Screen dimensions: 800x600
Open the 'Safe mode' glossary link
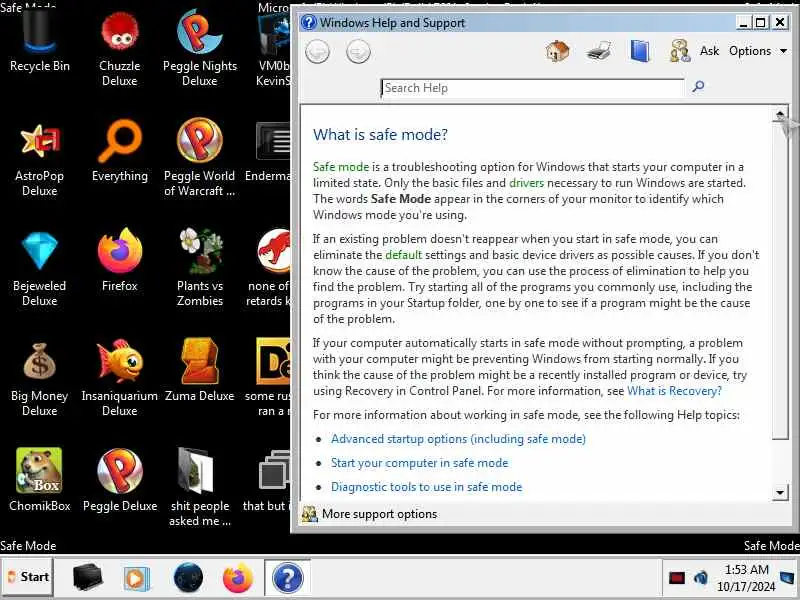coord(341,167)
